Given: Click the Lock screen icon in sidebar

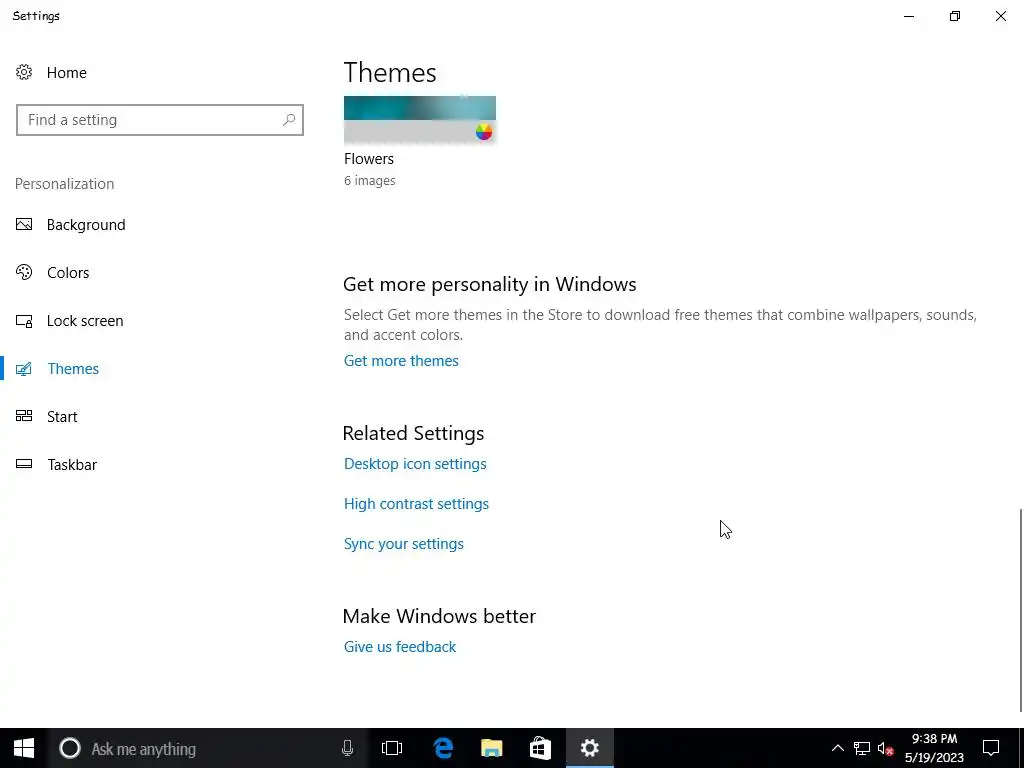Looking at the screenshot, I should [24, 321].
